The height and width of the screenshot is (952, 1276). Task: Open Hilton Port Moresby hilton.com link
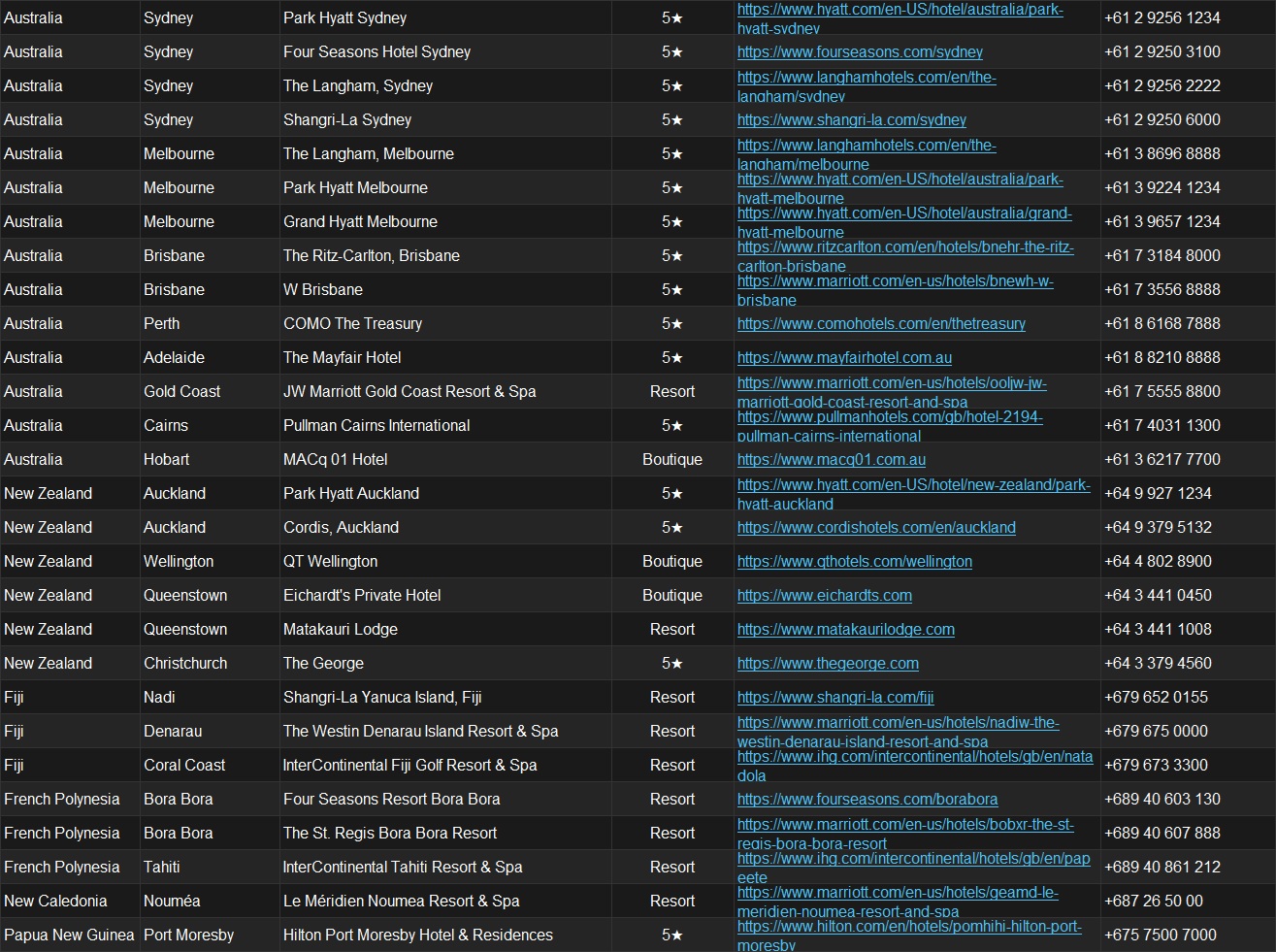coord(909,935)
